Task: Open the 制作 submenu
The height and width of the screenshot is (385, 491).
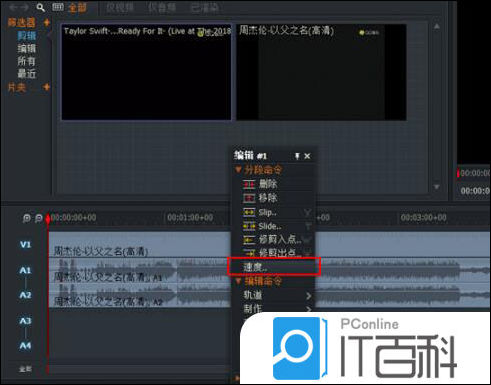Action: click(273, 309)
